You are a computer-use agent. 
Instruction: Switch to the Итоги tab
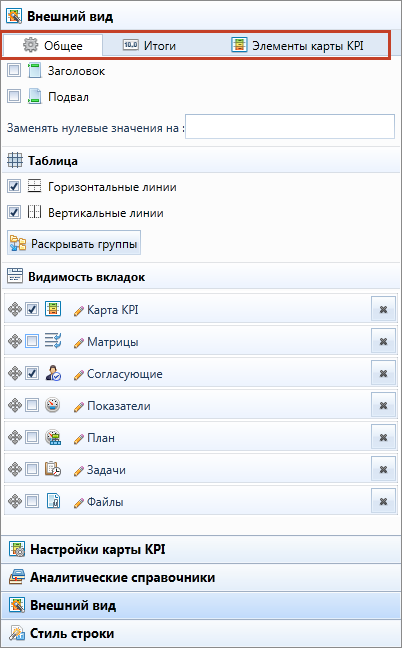click(149, 45)
